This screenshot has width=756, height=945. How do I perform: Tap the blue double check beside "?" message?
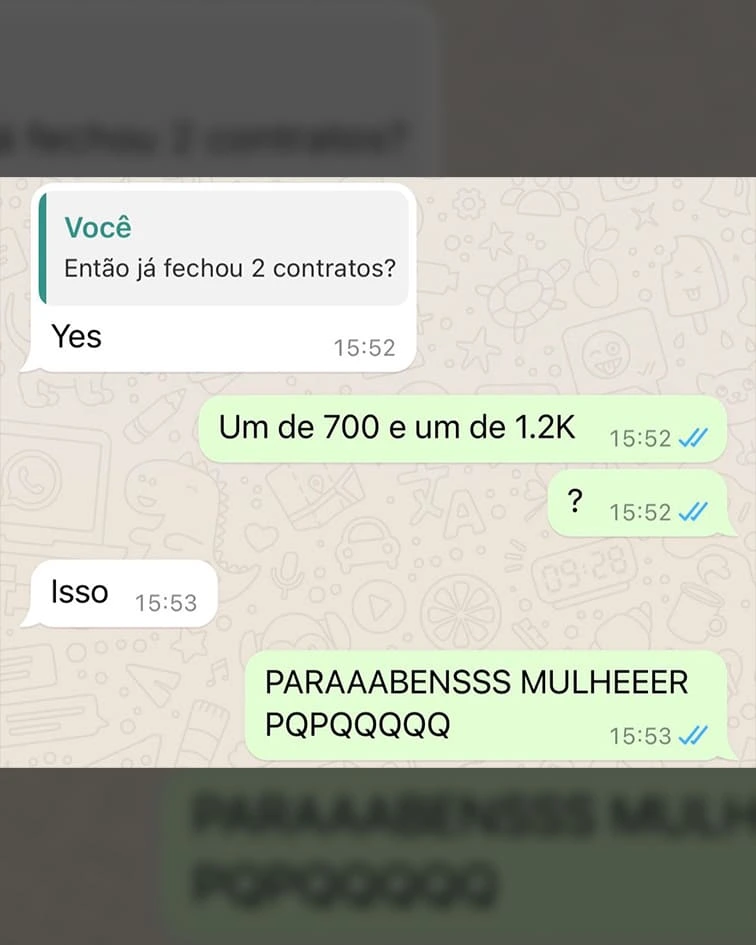coord(693,512)
